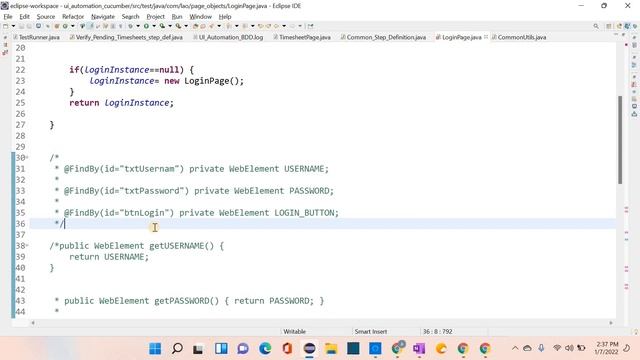Open the Windows Start menu
640x360 pixels.
tap(155, 349)
